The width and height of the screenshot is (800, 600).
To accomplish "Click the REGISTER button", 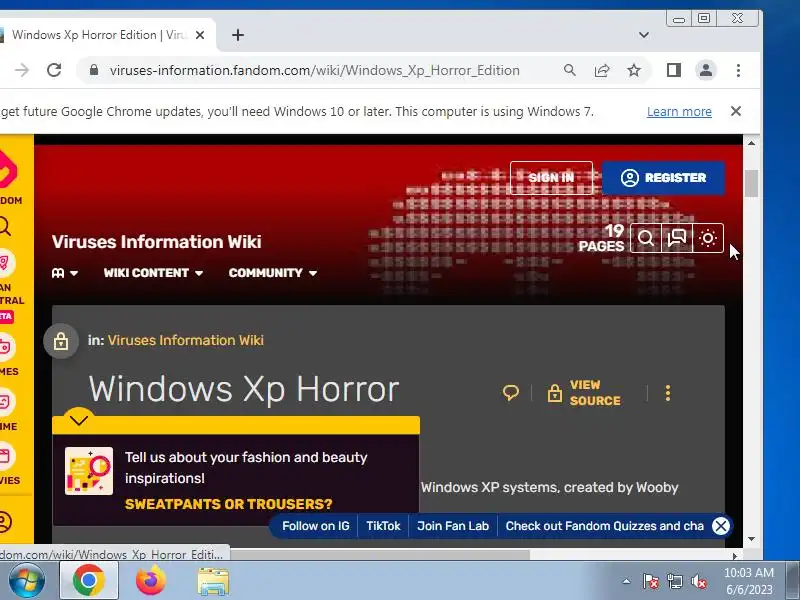I will [x=663, y=178].
